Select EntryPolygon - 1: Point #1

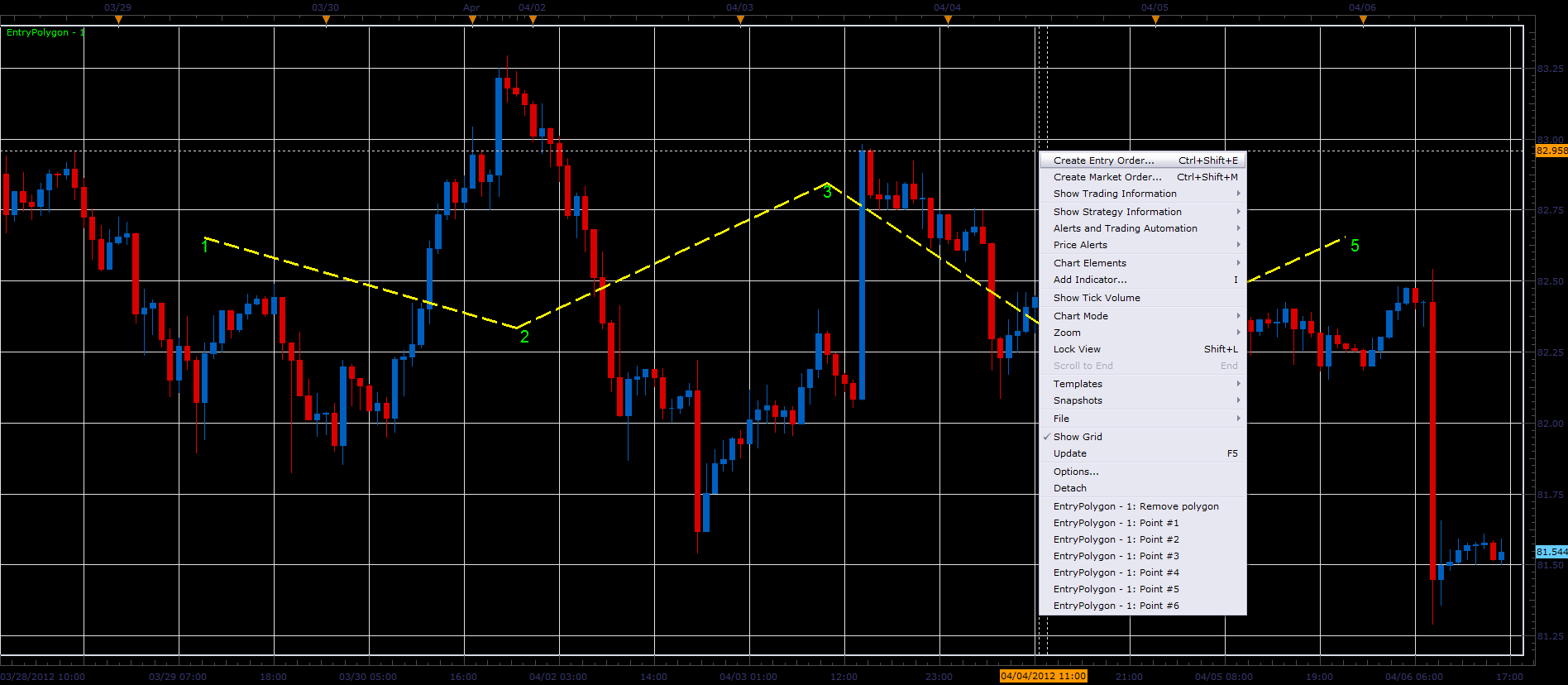pyautogui.click(x=1142, y=523)
